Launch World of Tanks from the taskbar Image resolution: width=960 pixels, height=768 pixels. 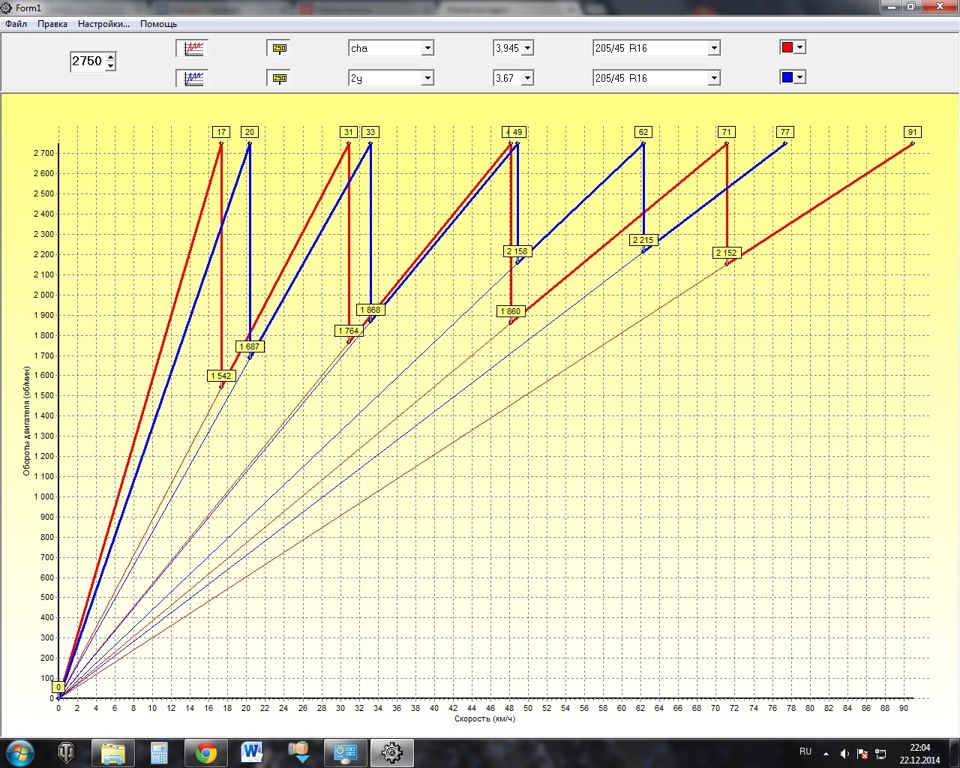68,752
